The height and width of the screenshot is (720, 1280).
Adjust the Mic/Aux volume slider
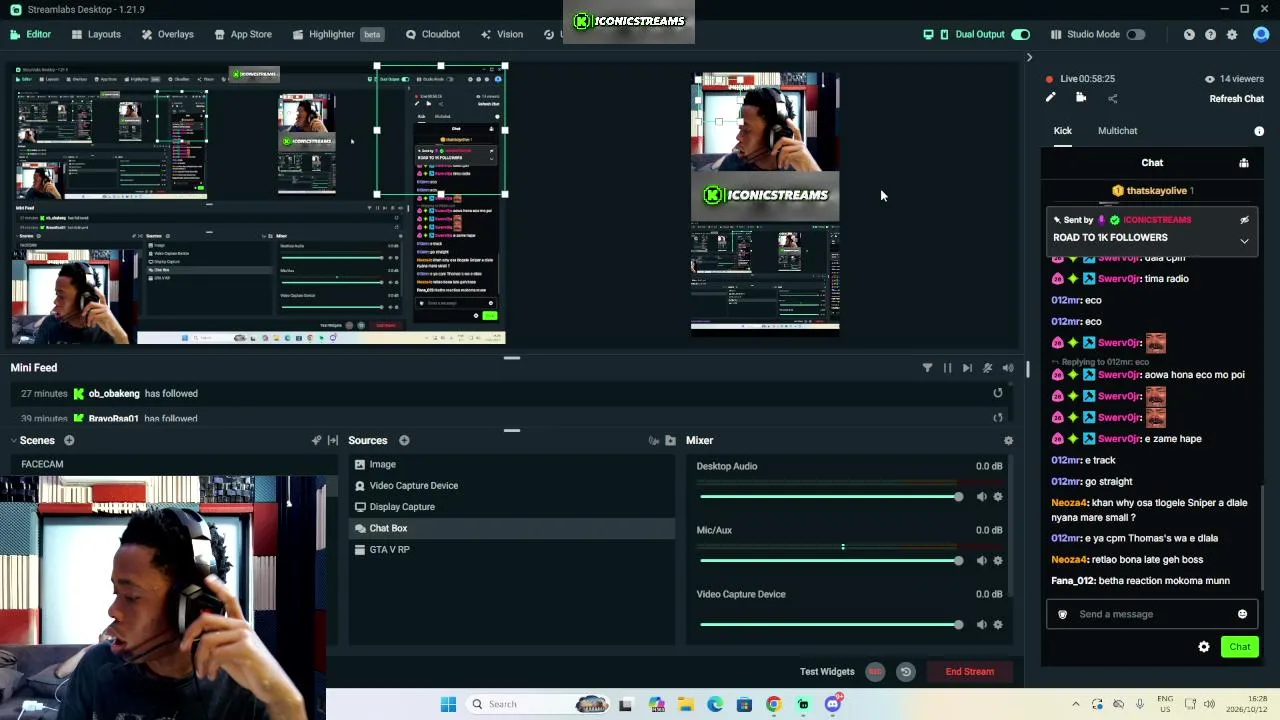[831, 561]
